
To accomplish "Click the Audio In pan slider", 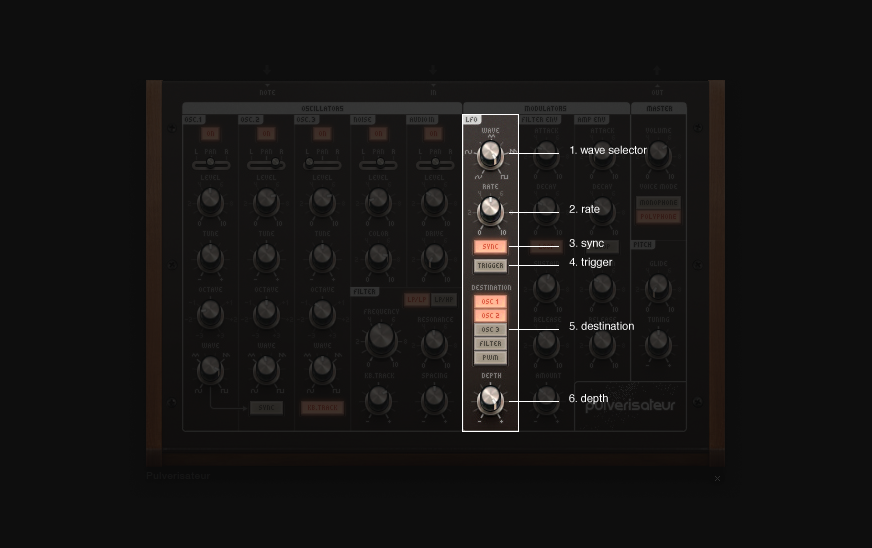I will pyautogui.click(x=434, y=164).
